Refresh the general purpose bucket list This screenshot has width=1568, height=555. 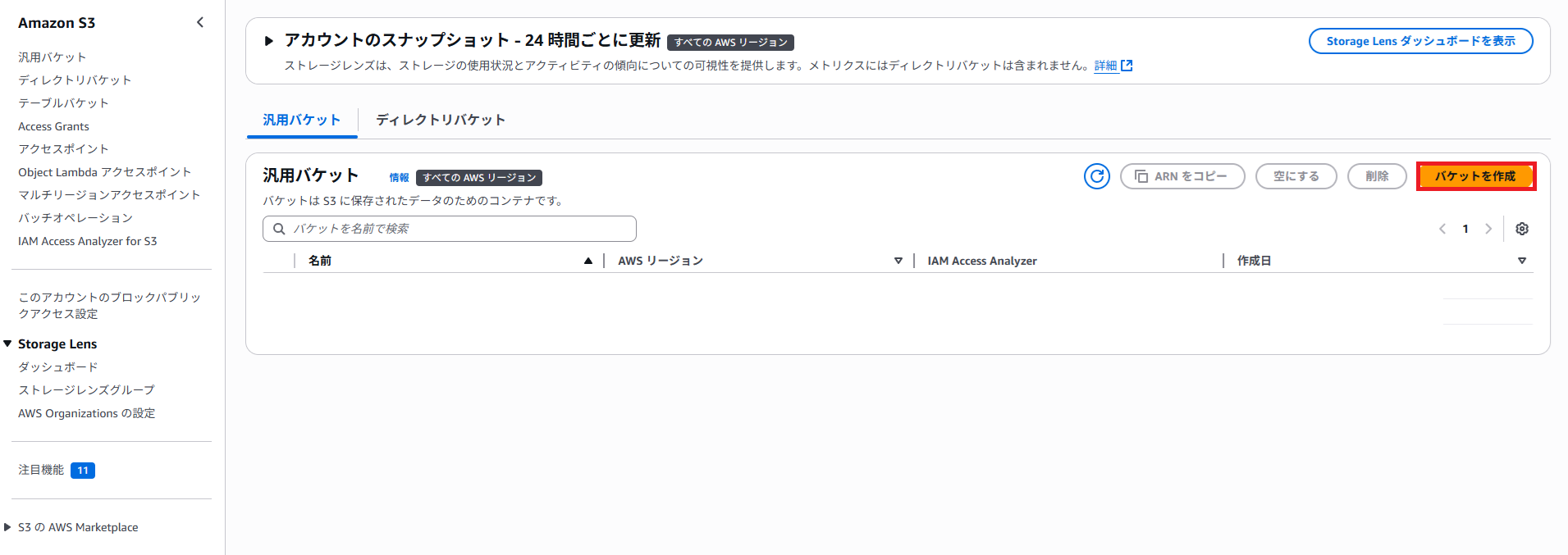pos(1096,176)
